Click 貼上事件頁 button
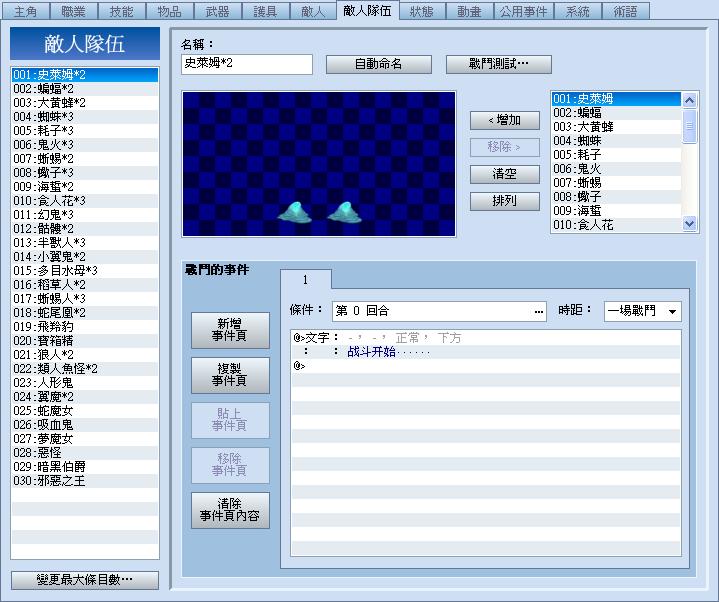Viewport: 719px width, 602px height. click(230, 420)
